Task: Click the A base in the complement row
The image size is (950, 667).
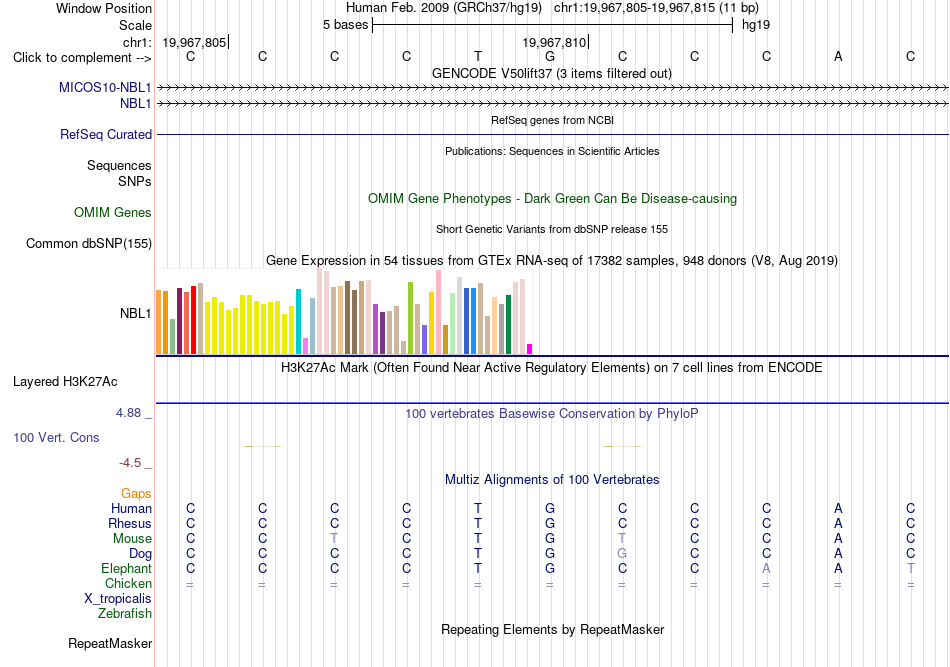Action: coord(839,56)
